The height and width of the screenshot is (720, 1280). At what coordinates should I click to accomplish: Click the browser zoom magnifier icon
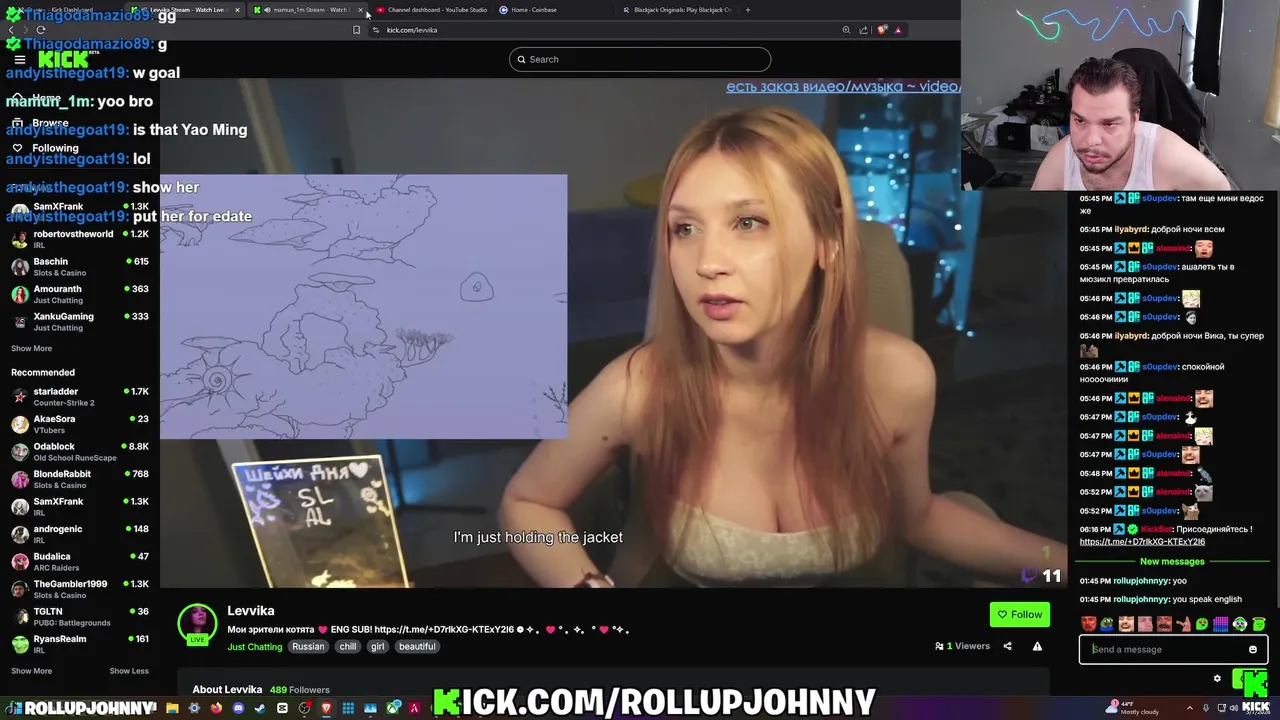846,30
